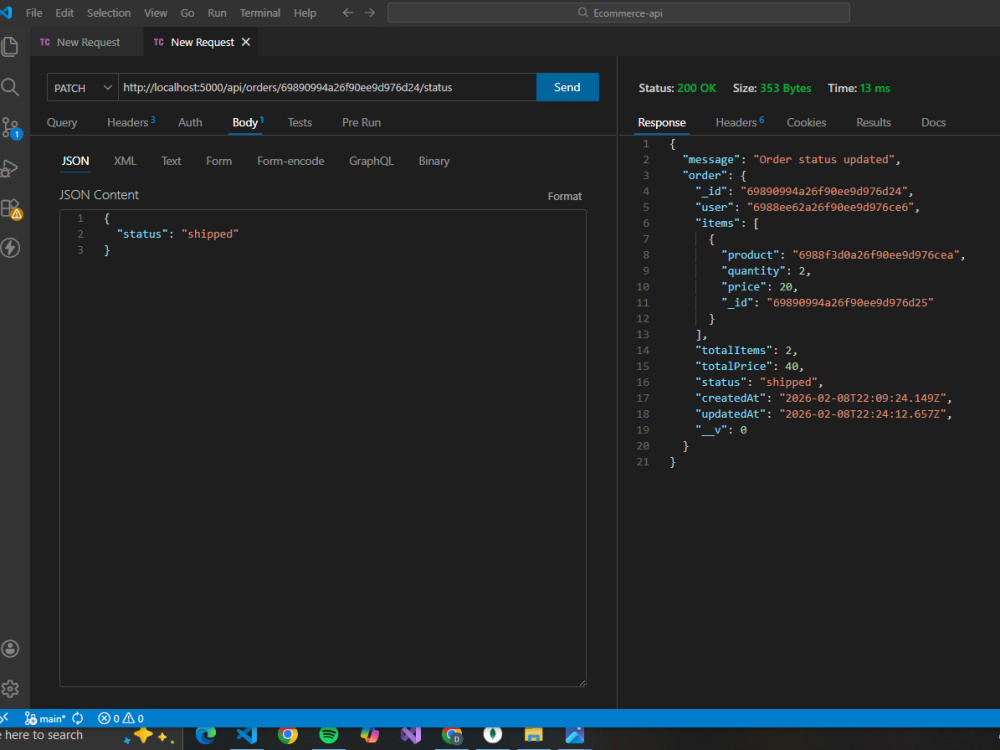Switch to the Results tab

pos(873,122)
